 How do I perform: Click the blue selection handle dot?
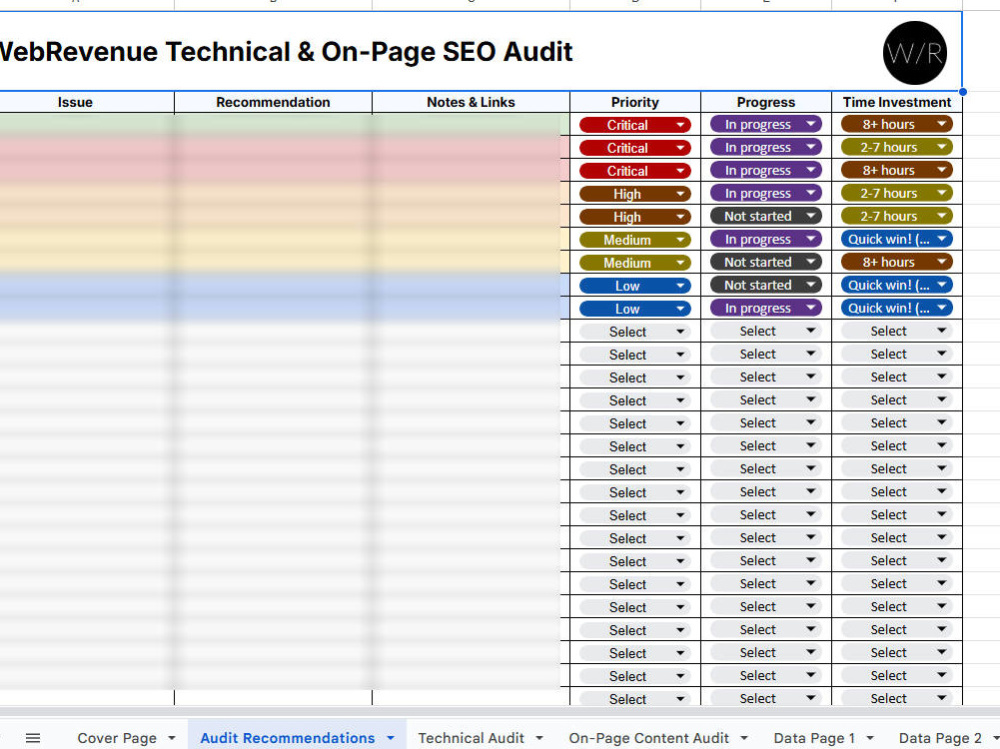coord(962,92)
